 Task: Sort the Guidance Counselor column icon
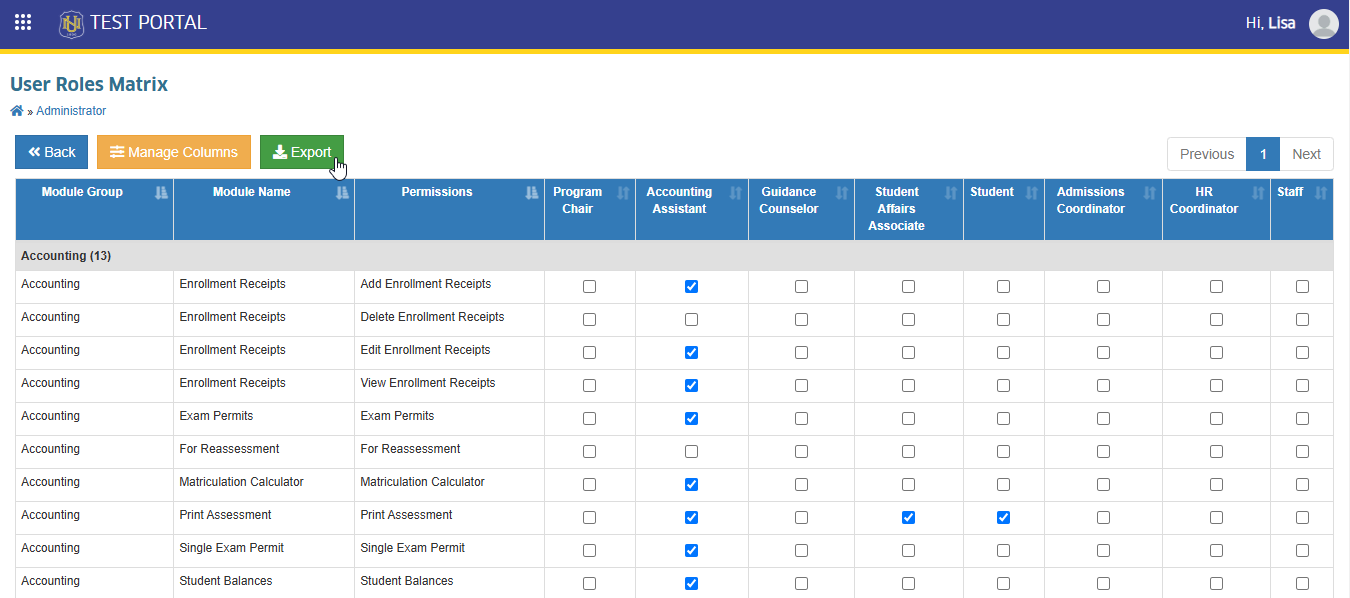[842, 193]
